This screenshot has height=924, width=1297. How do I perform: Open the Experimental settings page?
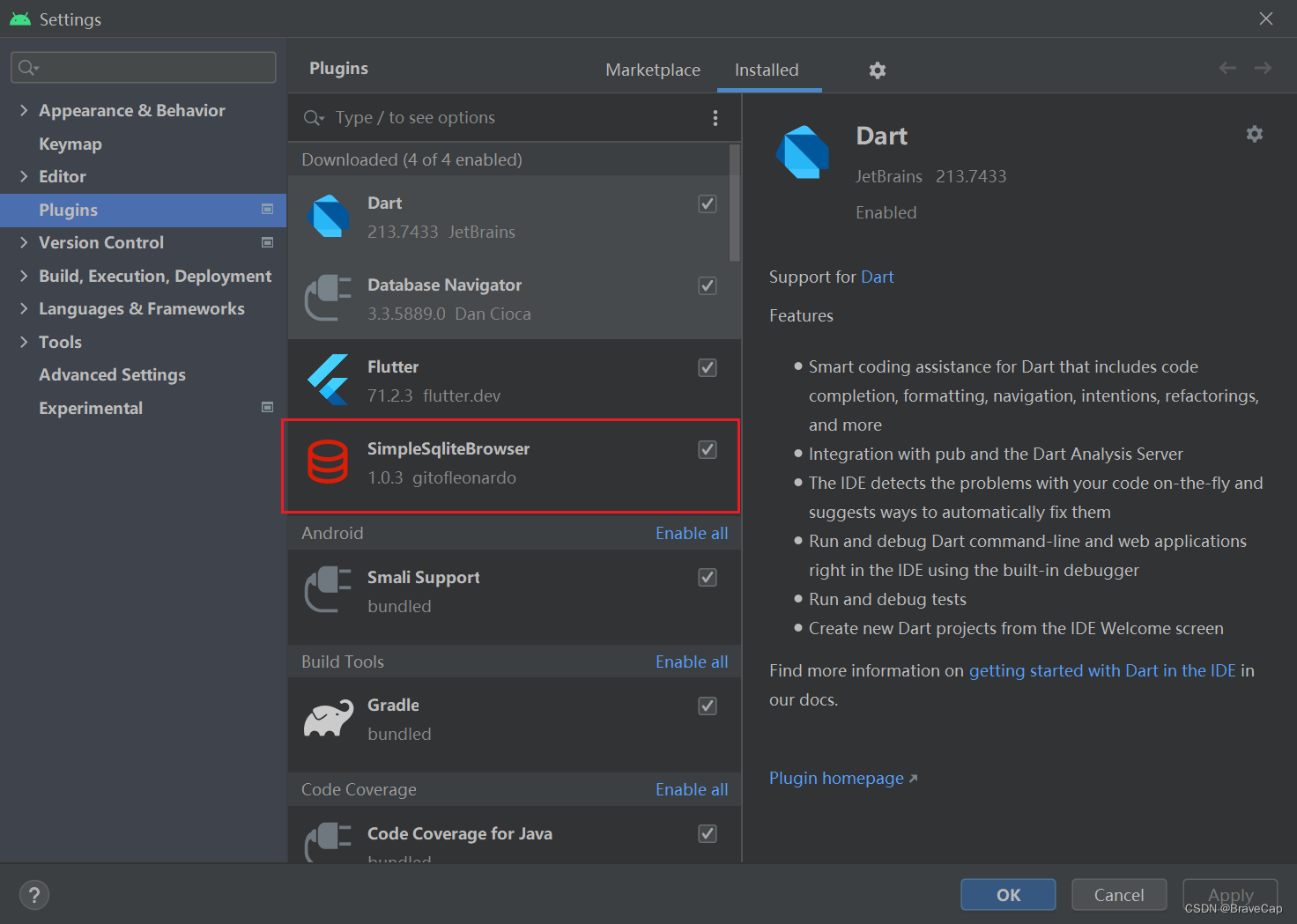(91, 408)
